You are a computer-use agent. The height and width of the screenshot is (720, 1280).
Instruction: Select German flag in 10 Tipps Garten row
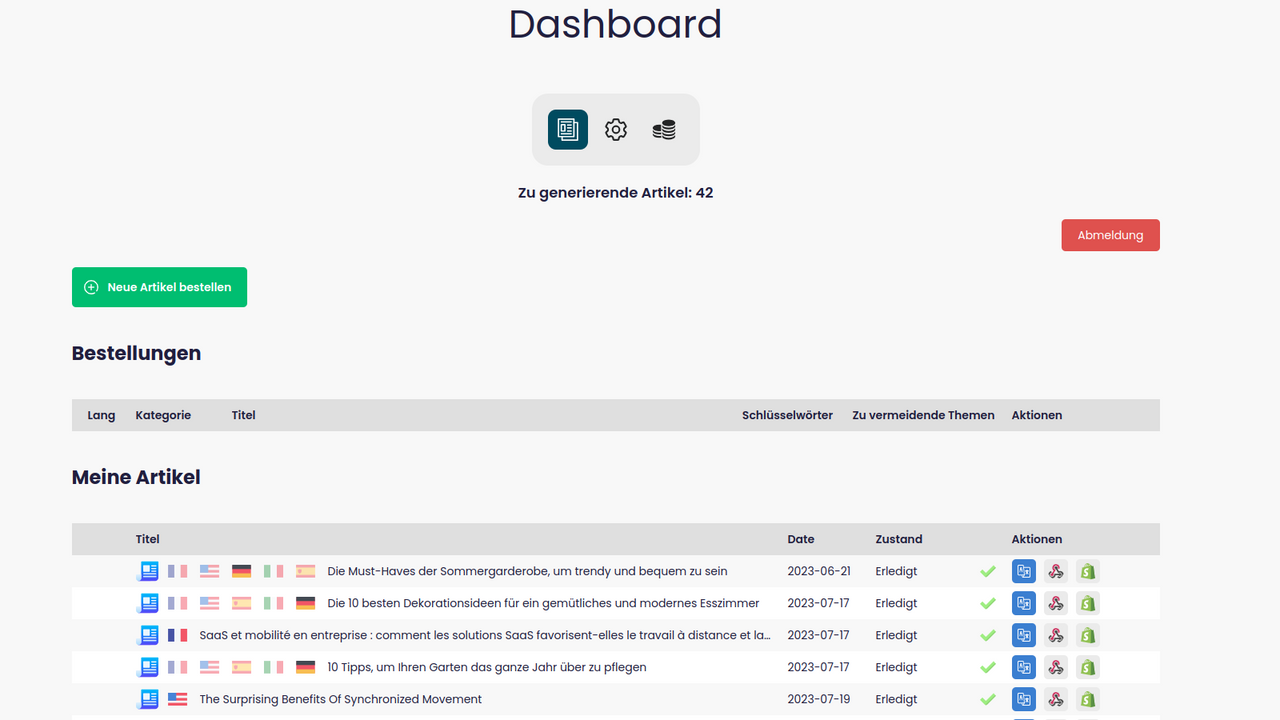305,667
